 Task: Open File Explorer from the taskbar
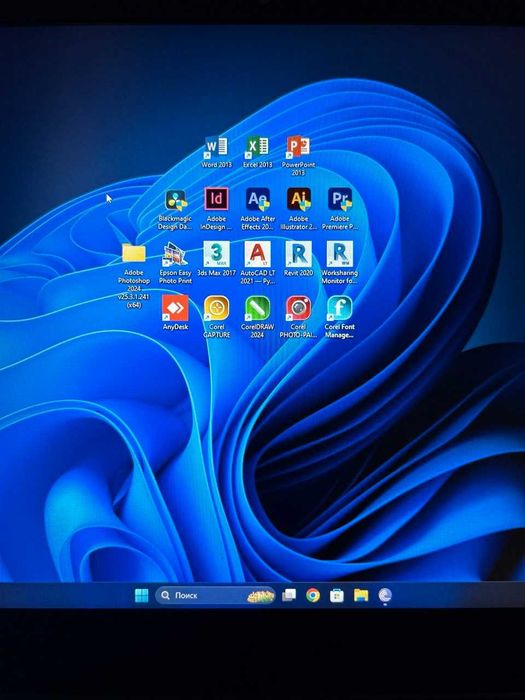click(x=361, y=595)
